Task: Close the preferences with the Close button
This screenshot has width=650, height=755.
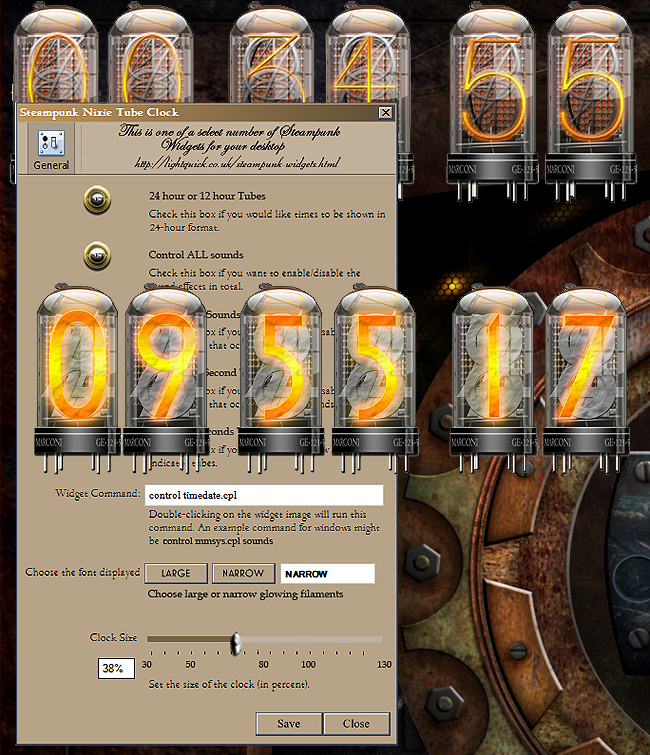Action: tap(356, 724)
